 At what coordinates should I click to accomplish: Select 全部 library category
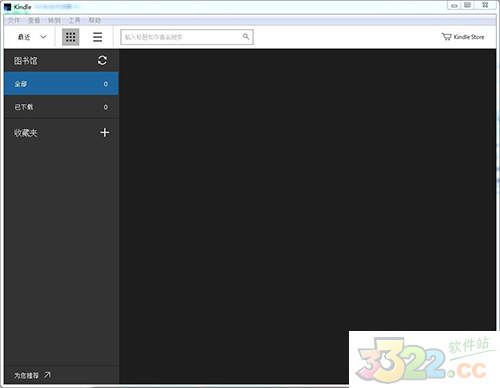(x=61, y=83)
